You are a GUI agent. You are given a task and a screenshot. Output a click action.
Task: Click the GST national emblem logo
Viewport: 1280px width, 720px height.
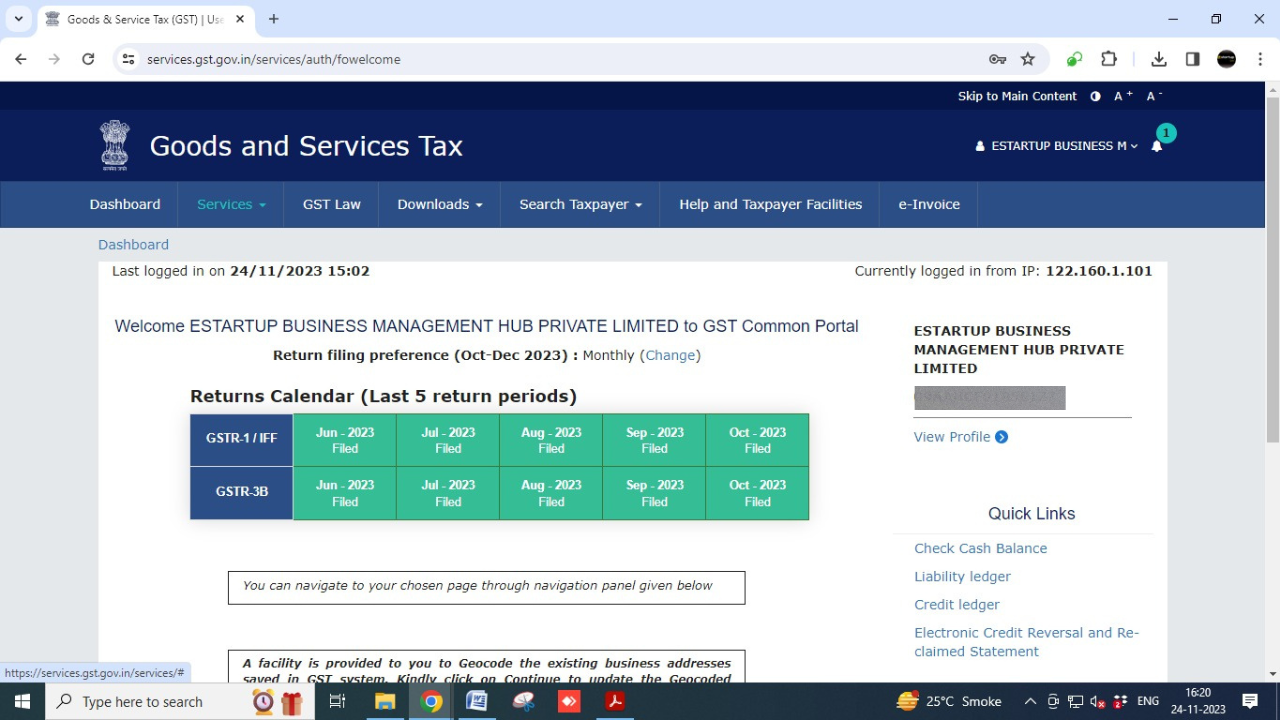point(115,145)
